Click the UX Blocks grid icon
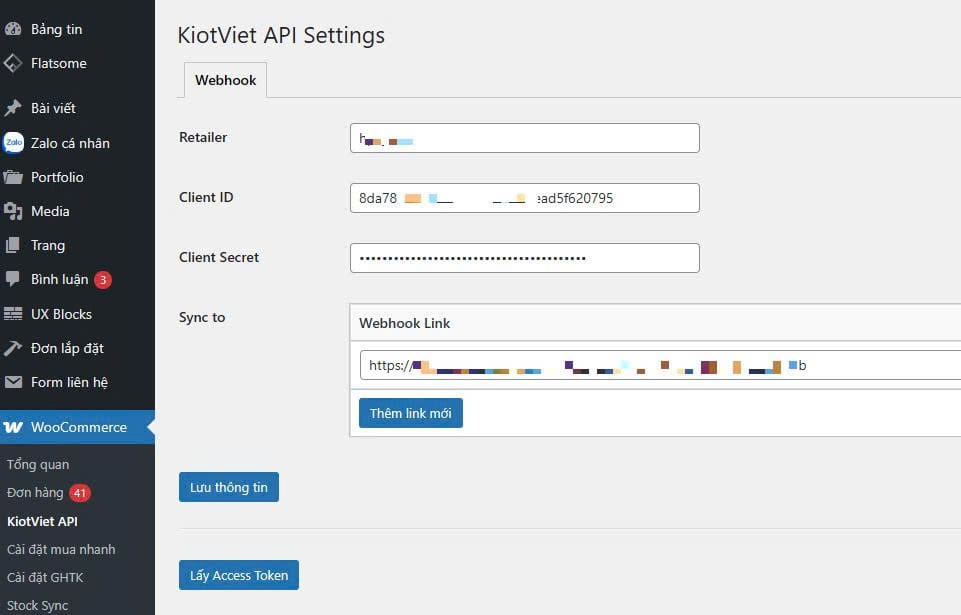Image resolution: width=961 pixels, height=615 pixels. (13, 314)
